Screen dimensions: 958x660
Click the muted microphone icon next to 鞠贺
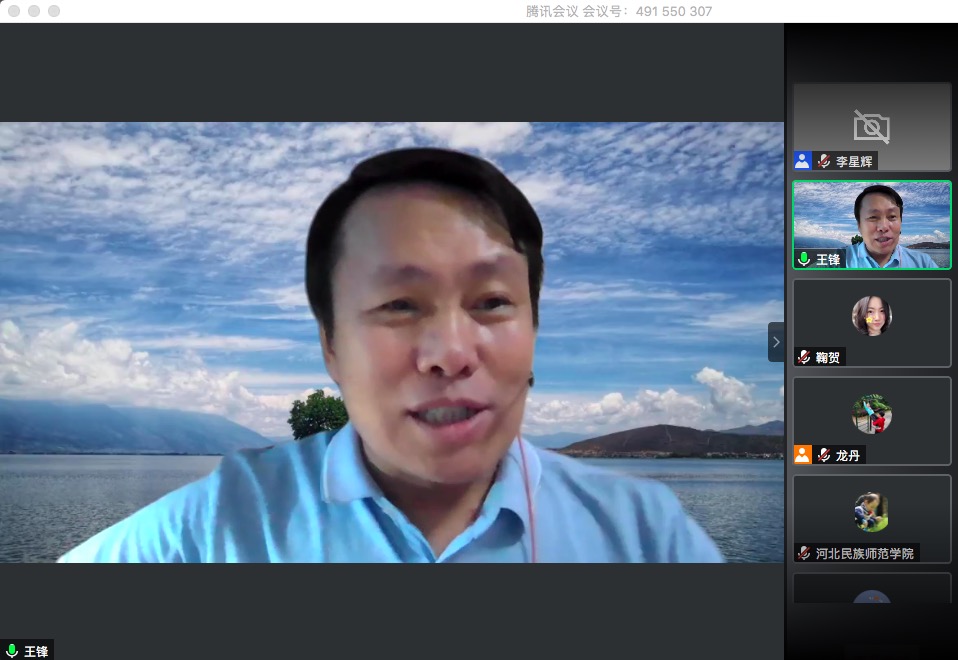click(x=804, y=357)
